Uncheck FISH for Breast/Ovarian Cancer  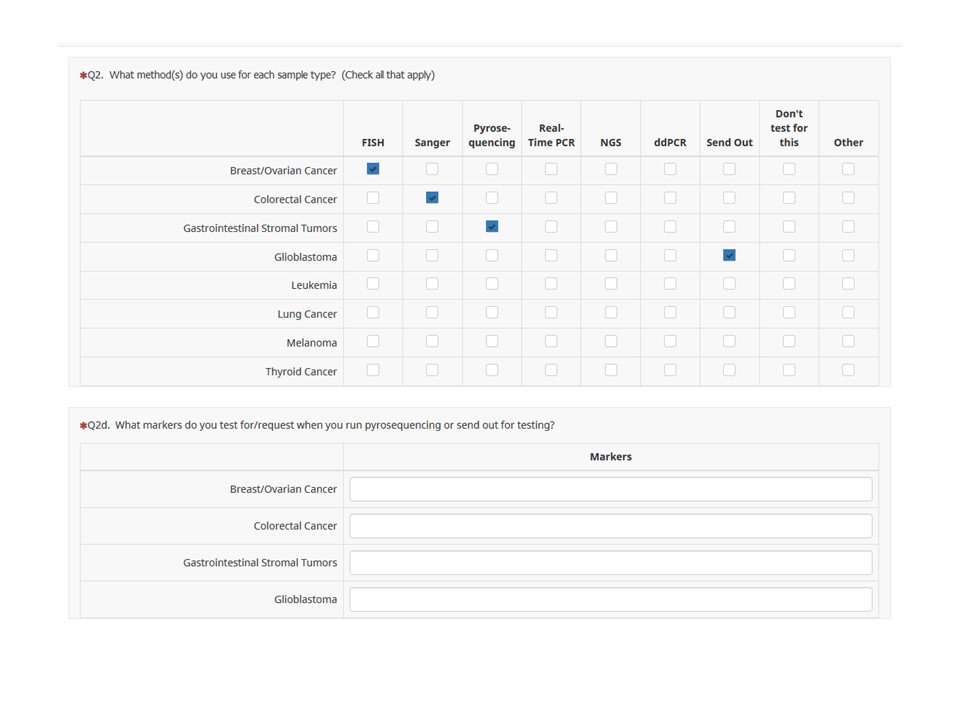point(373,170)
